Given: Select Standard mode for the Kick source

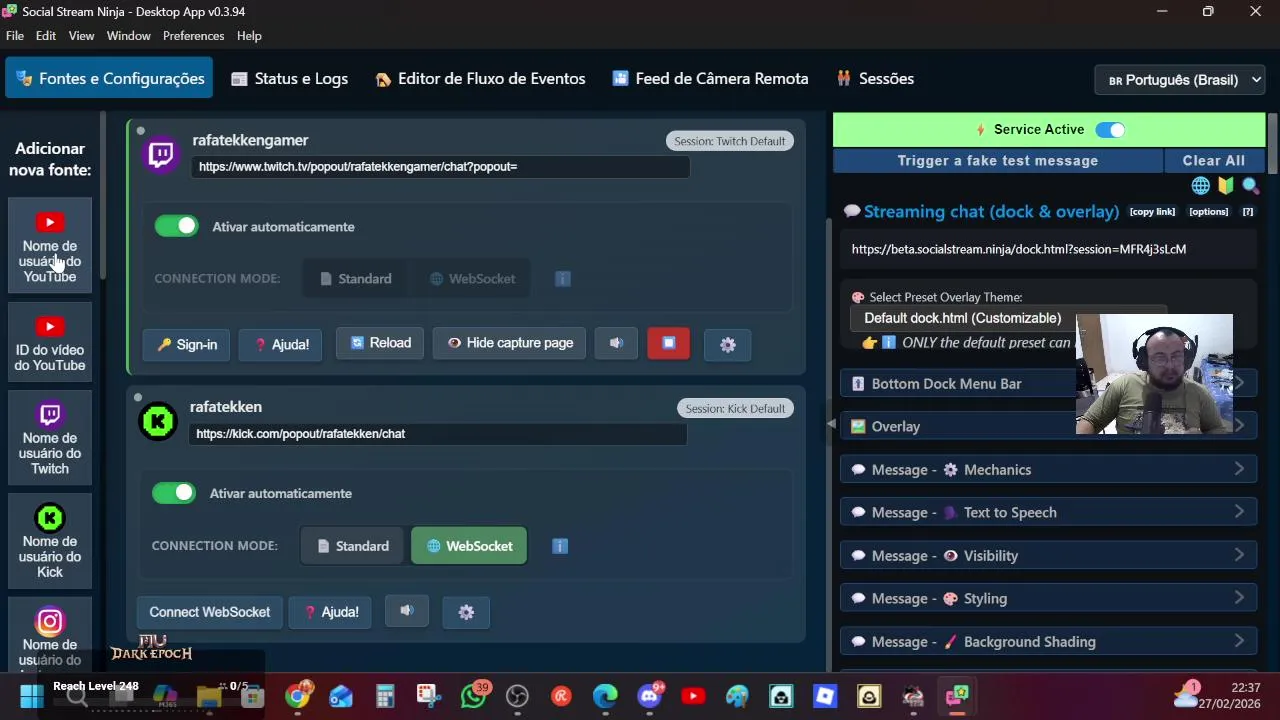Looking at the screenshot, I should (352, 546).
